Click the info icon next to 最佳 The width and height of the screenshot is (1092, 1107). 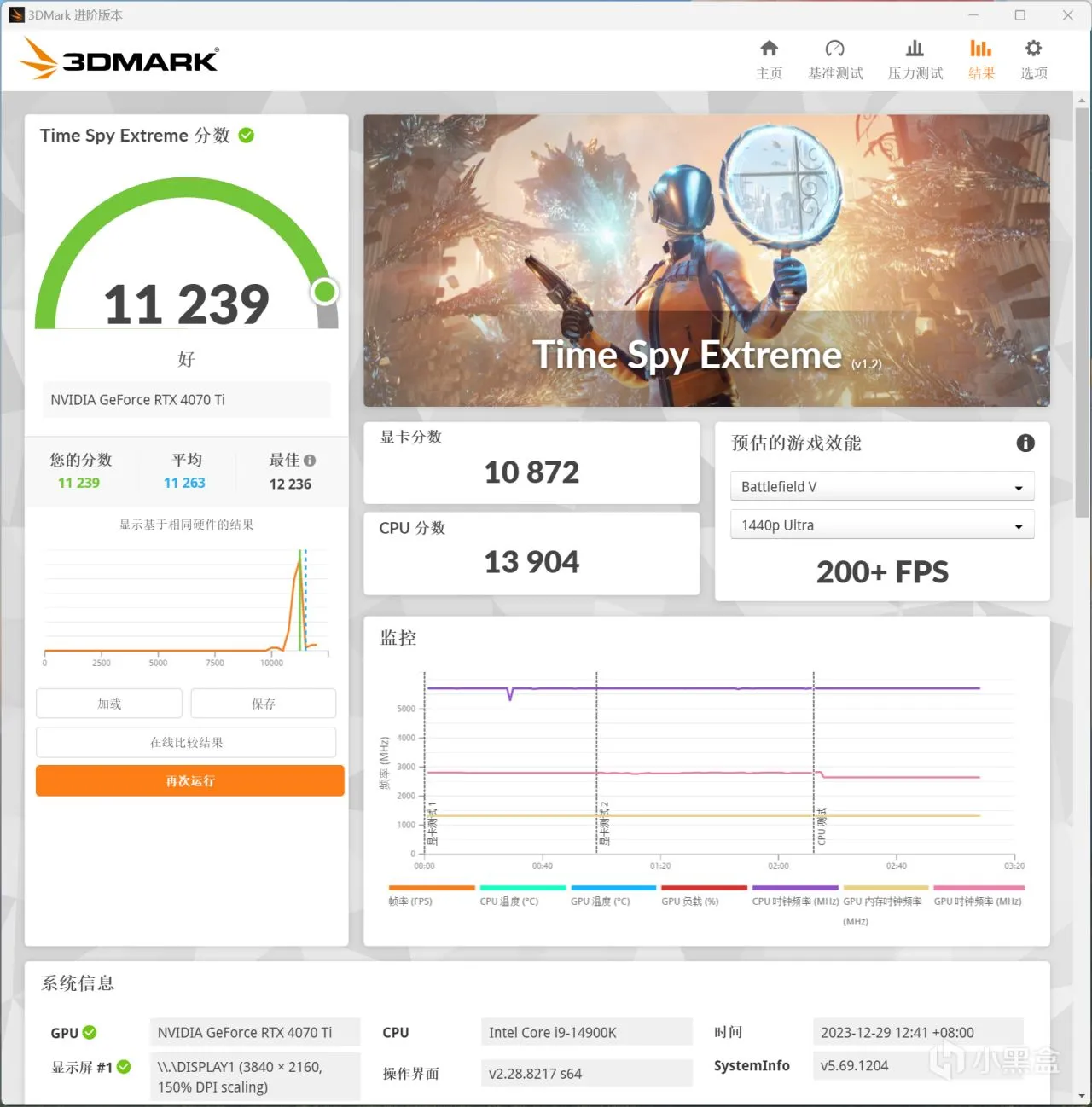pos(310,461)
